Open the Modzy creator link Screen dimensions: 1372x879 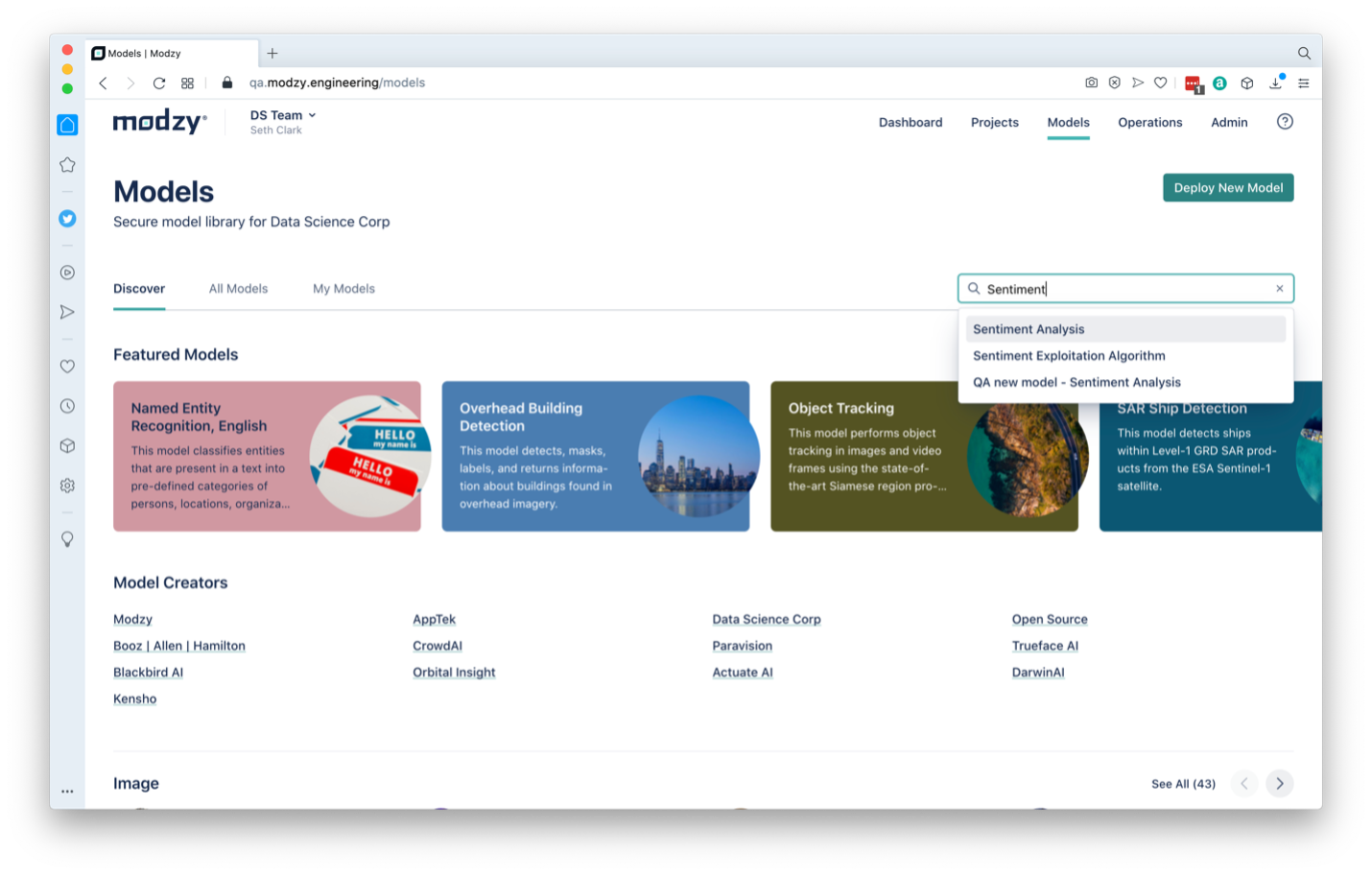pos(132,620)
